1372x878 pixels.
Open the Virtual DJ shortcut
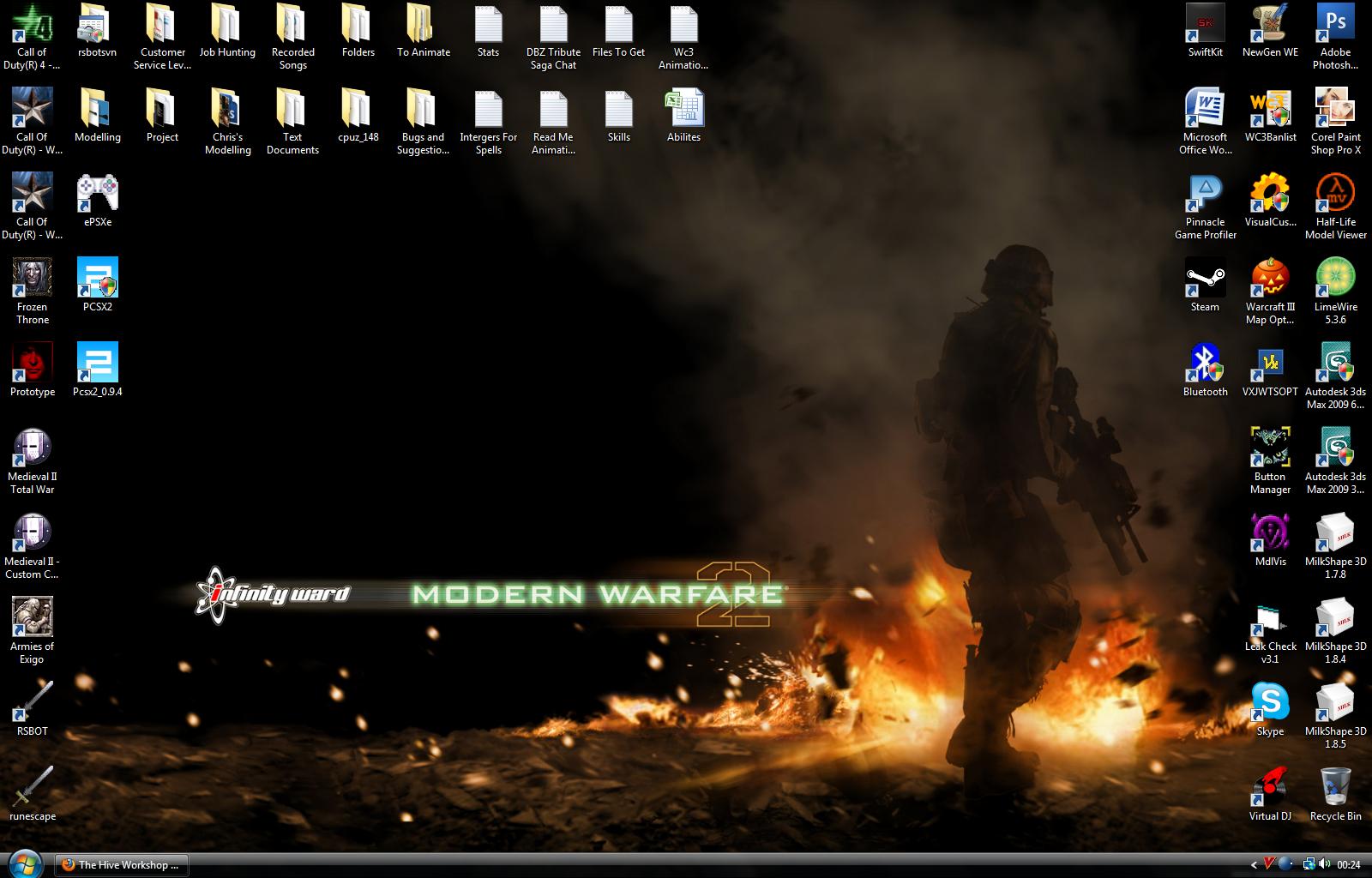tap(1270, 795)
